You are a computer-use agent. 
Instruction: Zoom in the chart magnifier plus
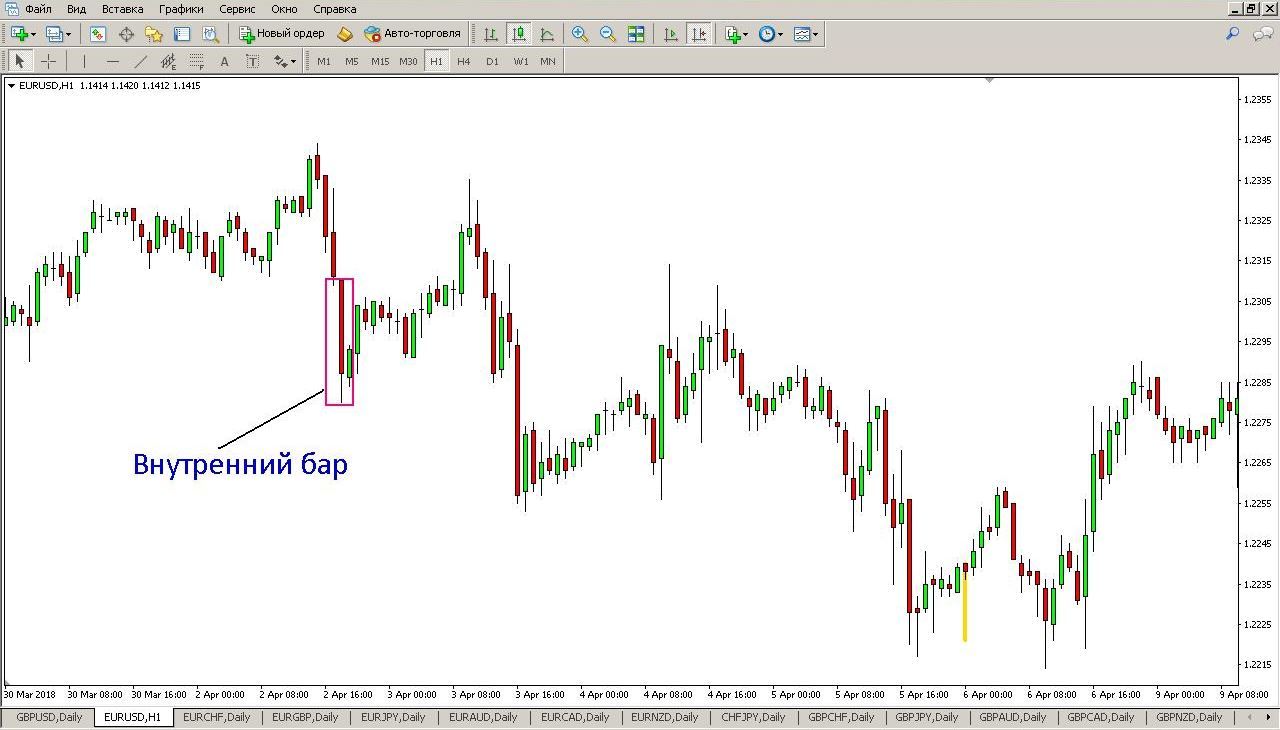coord(579,34)
